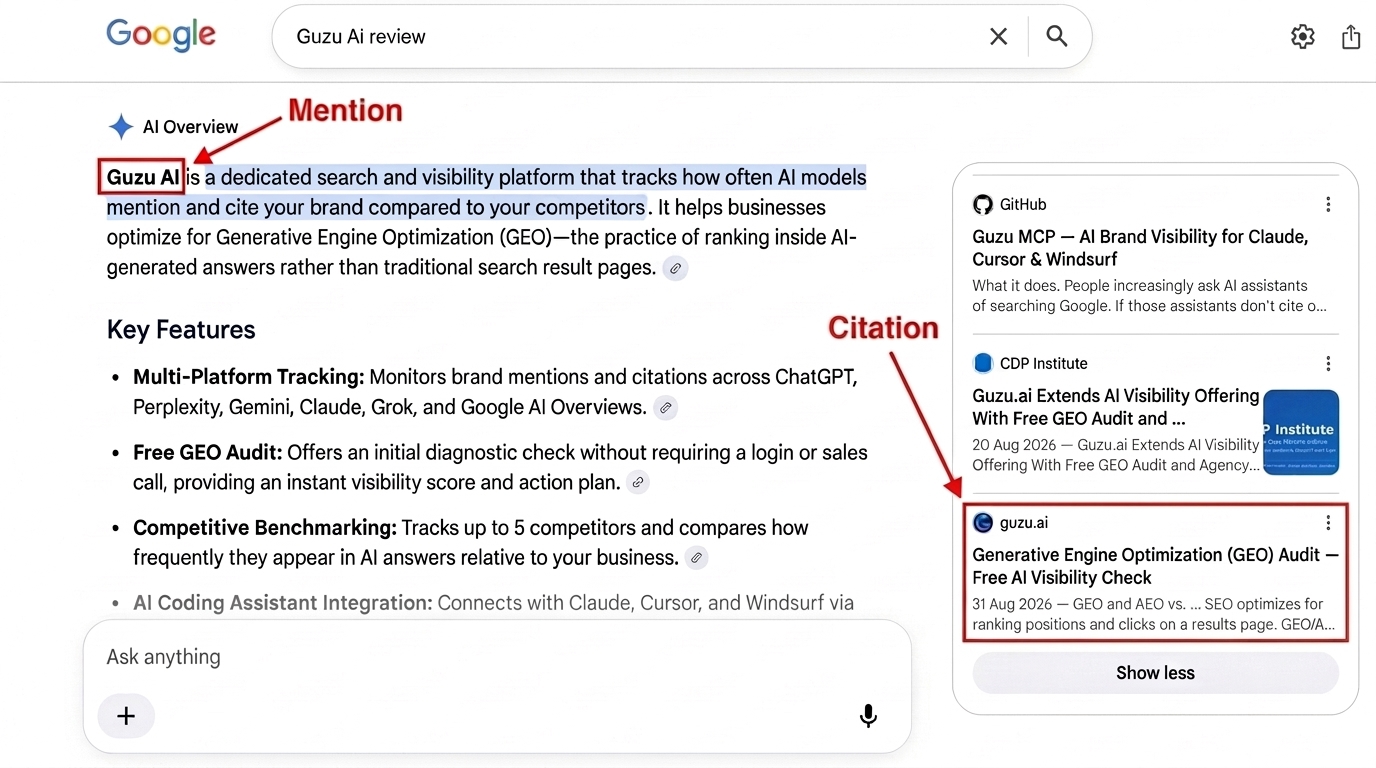Click the Google logo
Screen dimensions: 1376x768
[x=161, y=35]
